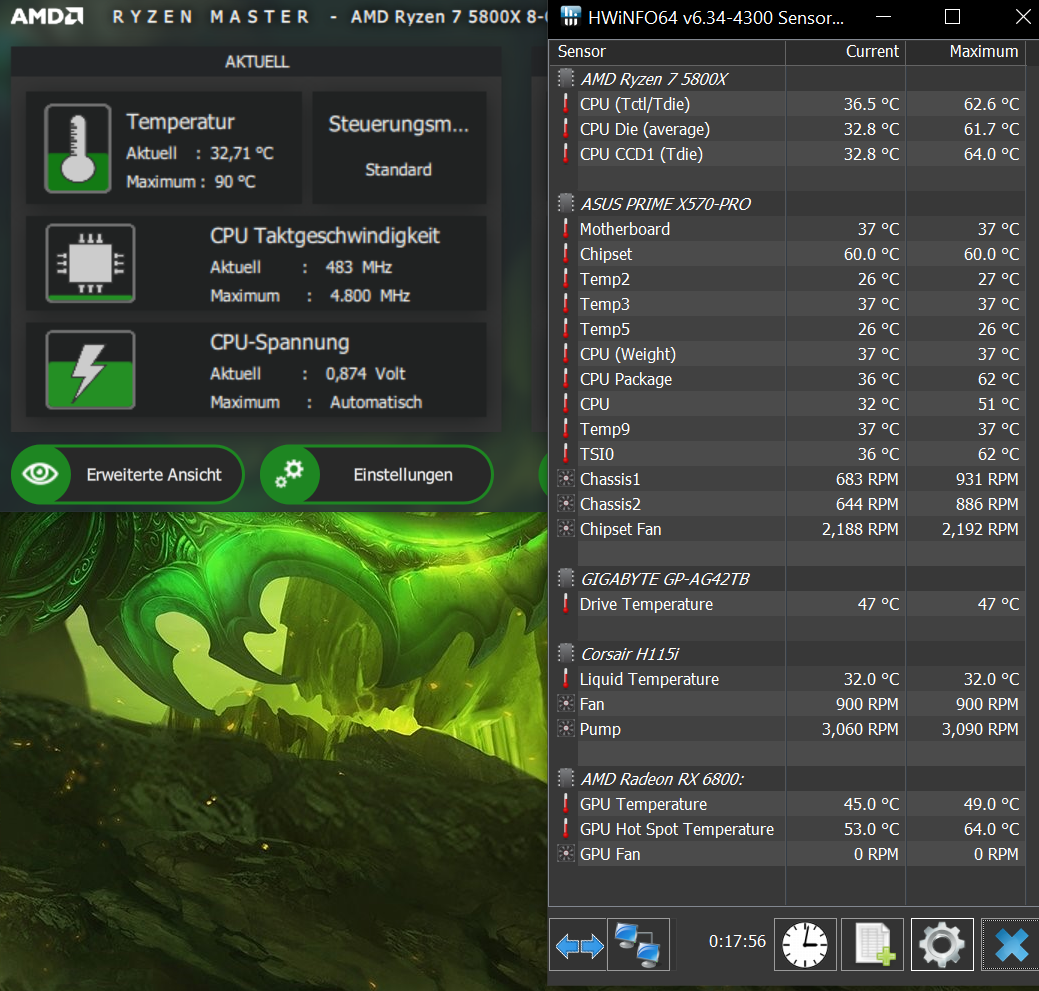Click the CPU chip Taktgeschwindigkeit icon

click(x=91, y=263)
